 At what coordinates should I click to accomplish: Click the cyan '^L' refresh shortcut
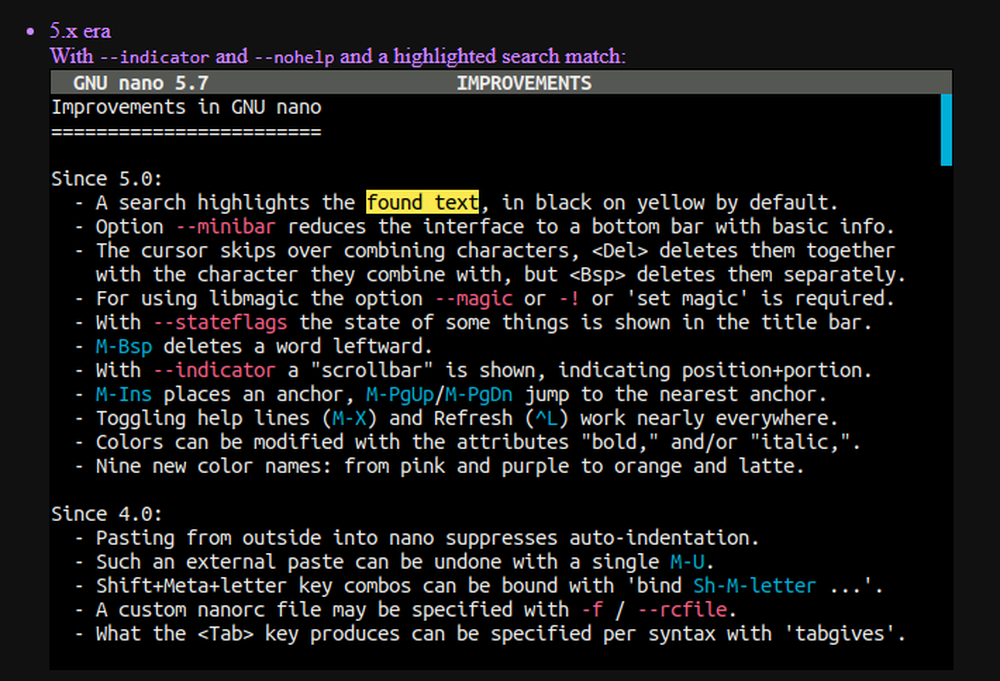pos(547,418)
